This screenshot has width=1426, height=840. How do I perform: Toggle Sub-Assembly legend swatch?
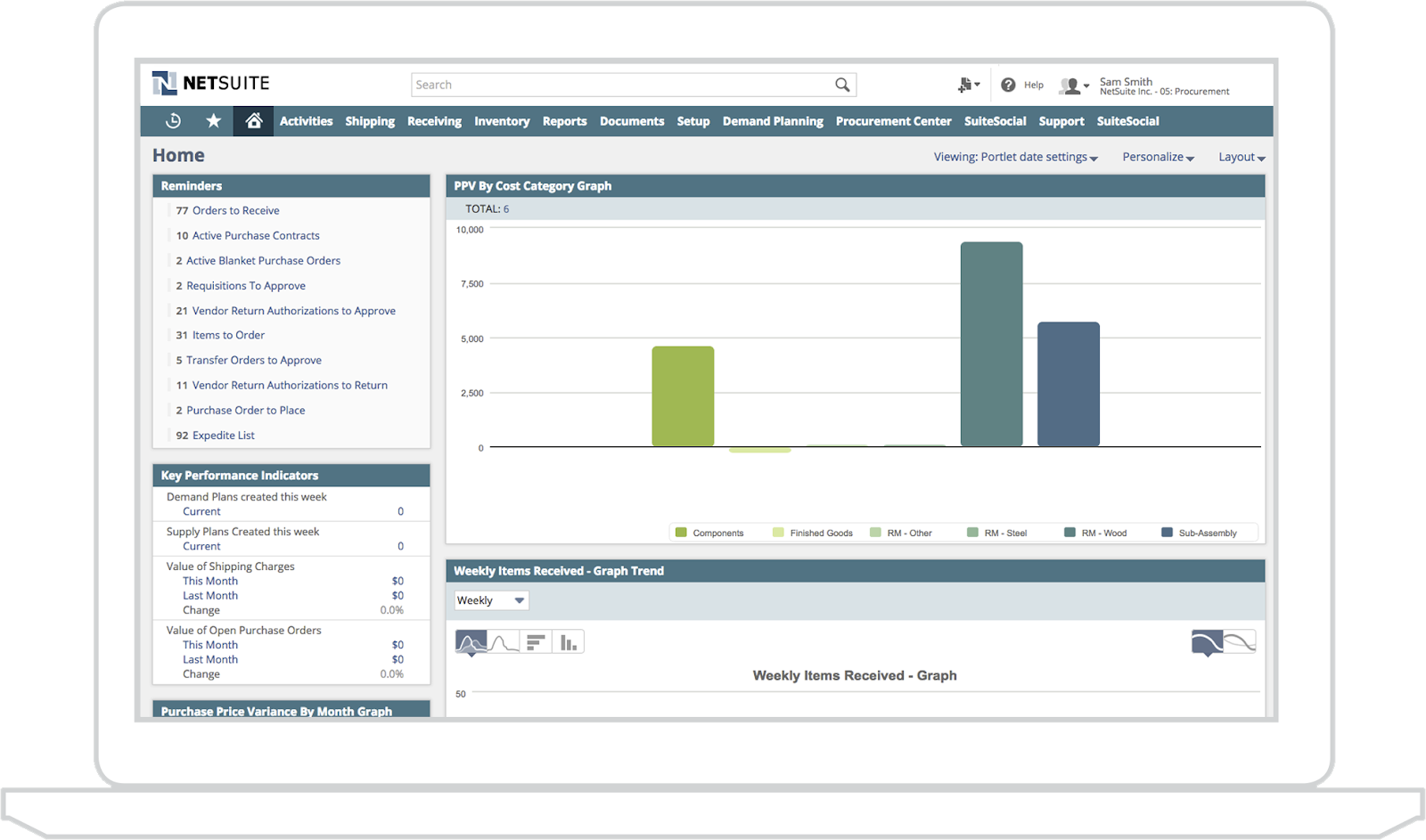pyautogui.click(x=1167, y=533)
